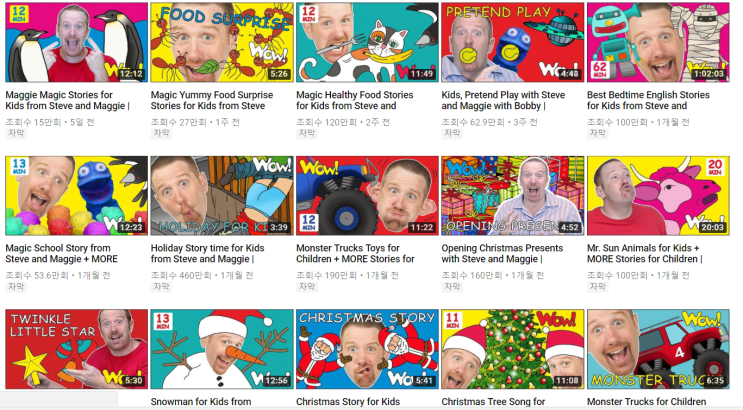
Task: Click the 자막 badge under Maggie Magic Stories
Action: click(16, 134)
